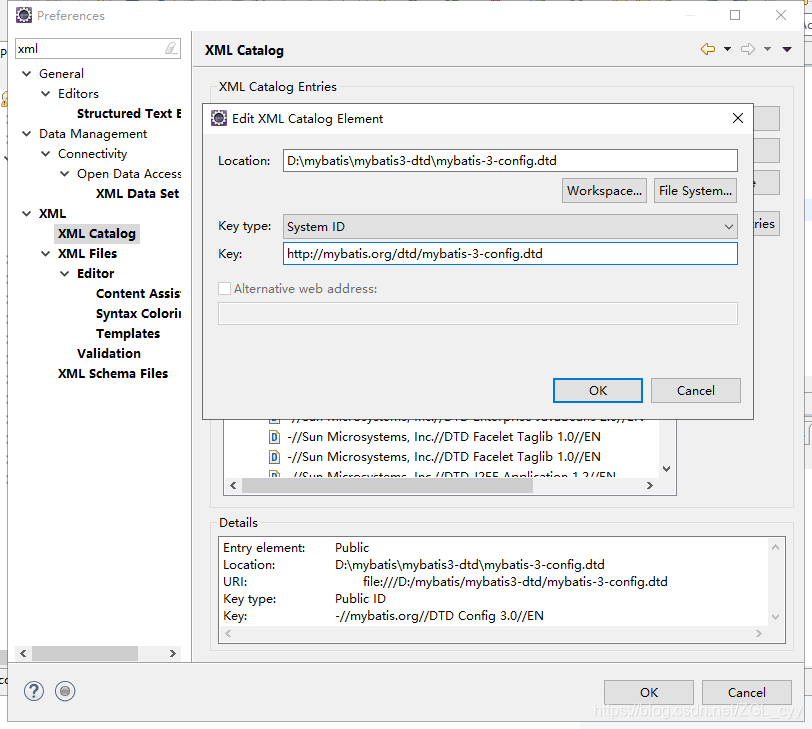The width and height of the screenshot is (812, 729).
Task: Click tree panel scroll right arrow
Action: click(x=173, y=653)
